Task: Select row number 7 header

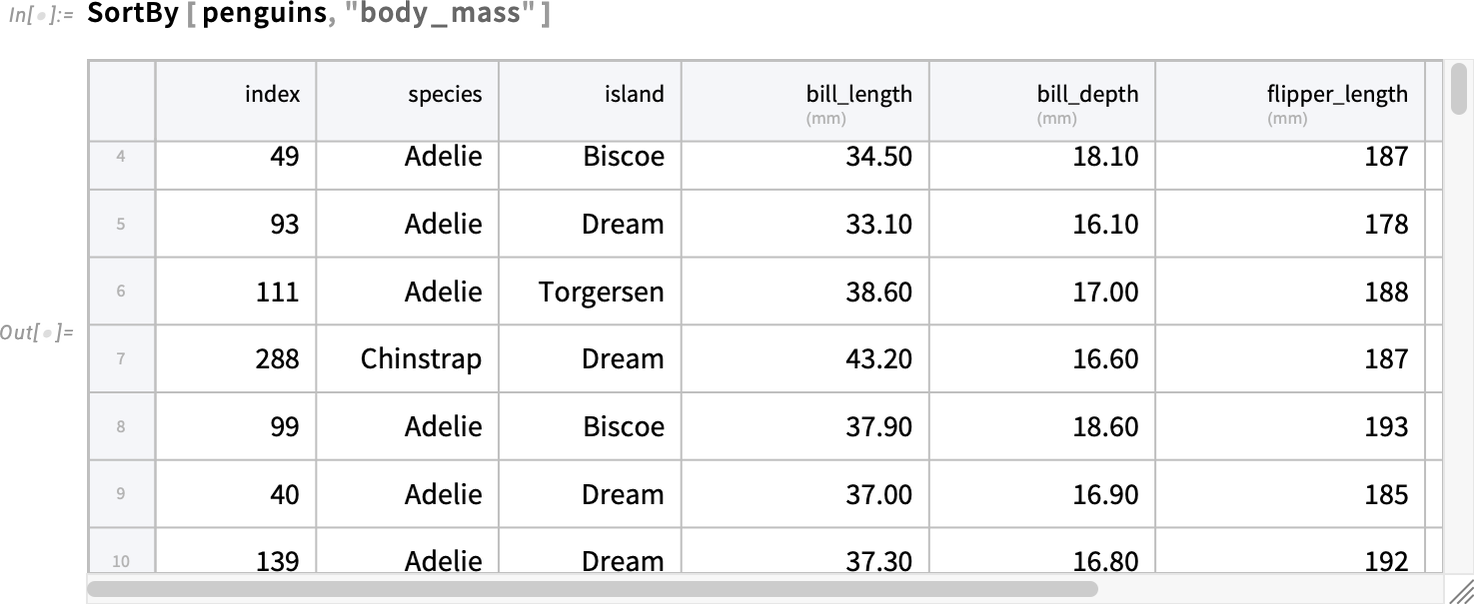Action: click(121, 358)
